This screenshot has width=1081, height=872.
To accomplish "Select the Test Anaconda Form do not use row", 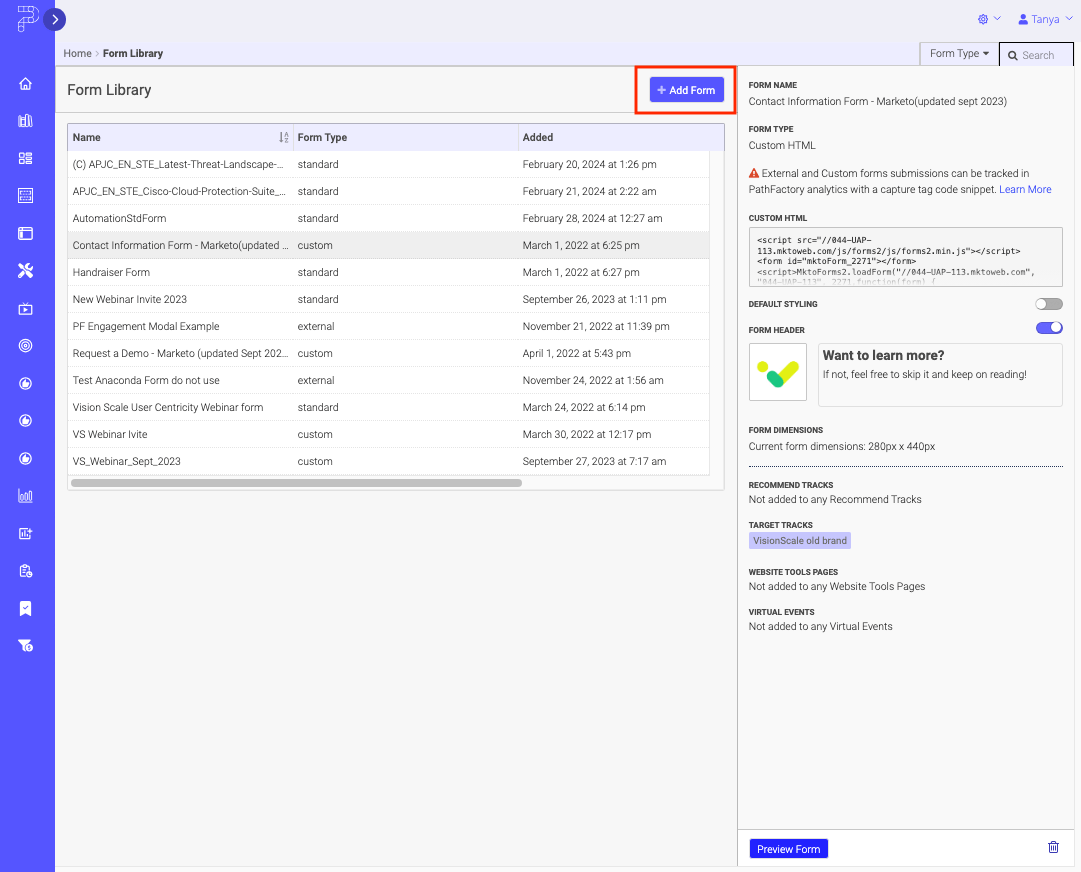I will tap(388, 381).
